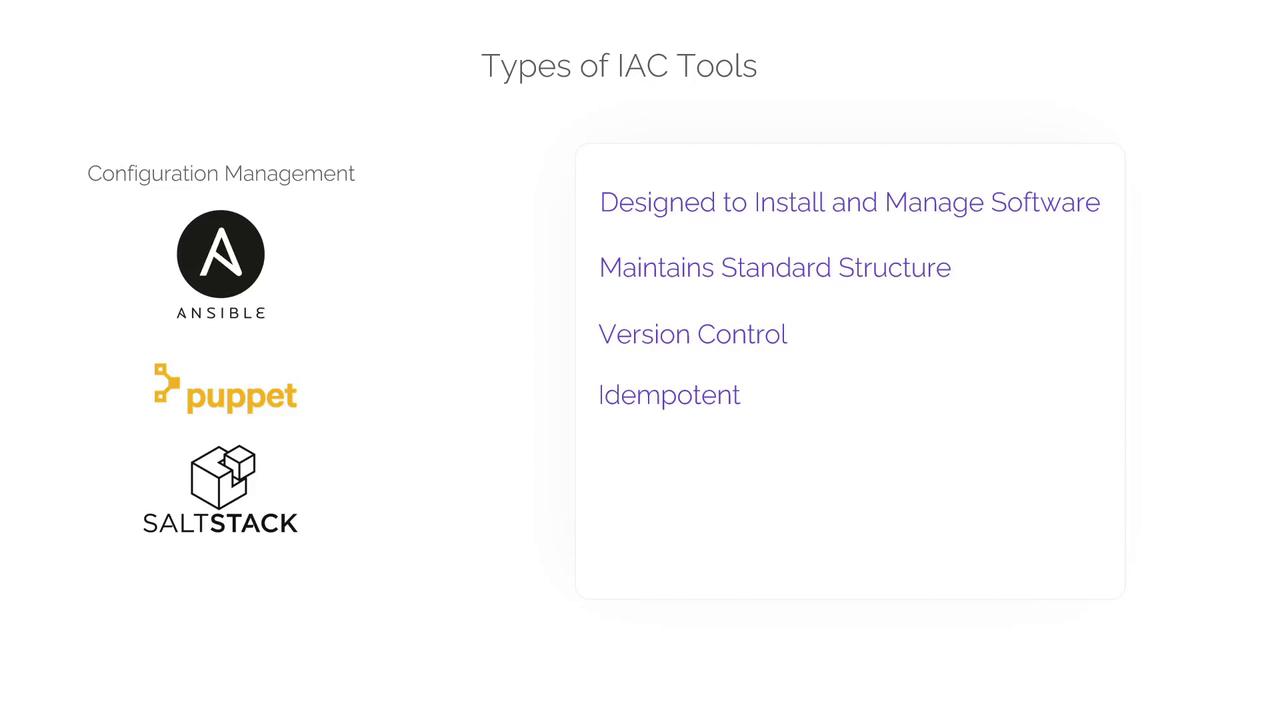Screen dimensions: 1280x720
Task: Click the 'Maintains Standard Structure' line
Action: 774,268
